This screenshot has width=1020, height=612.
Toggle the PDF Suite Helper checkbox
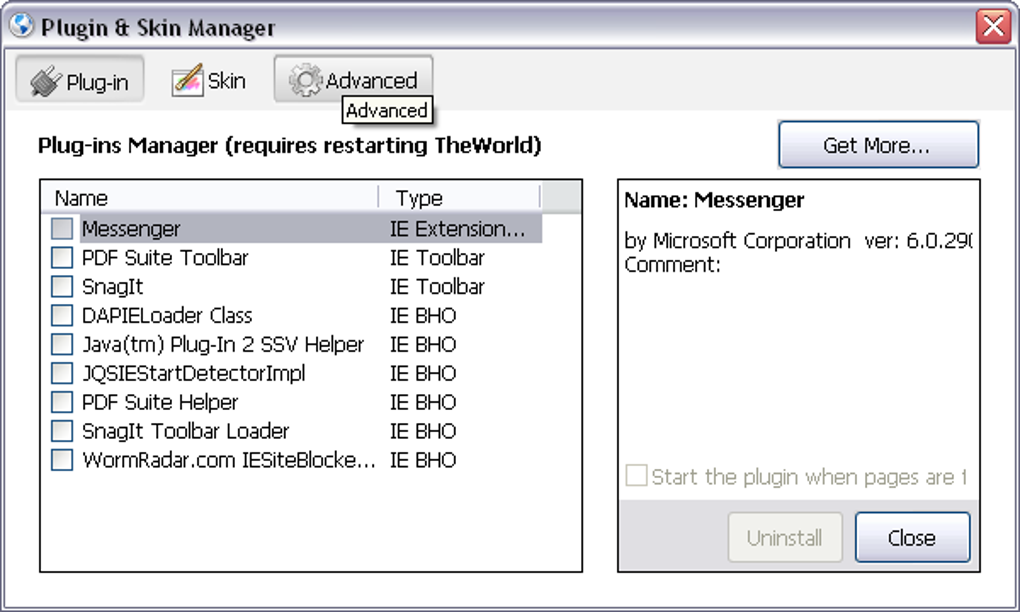(62, 401)
